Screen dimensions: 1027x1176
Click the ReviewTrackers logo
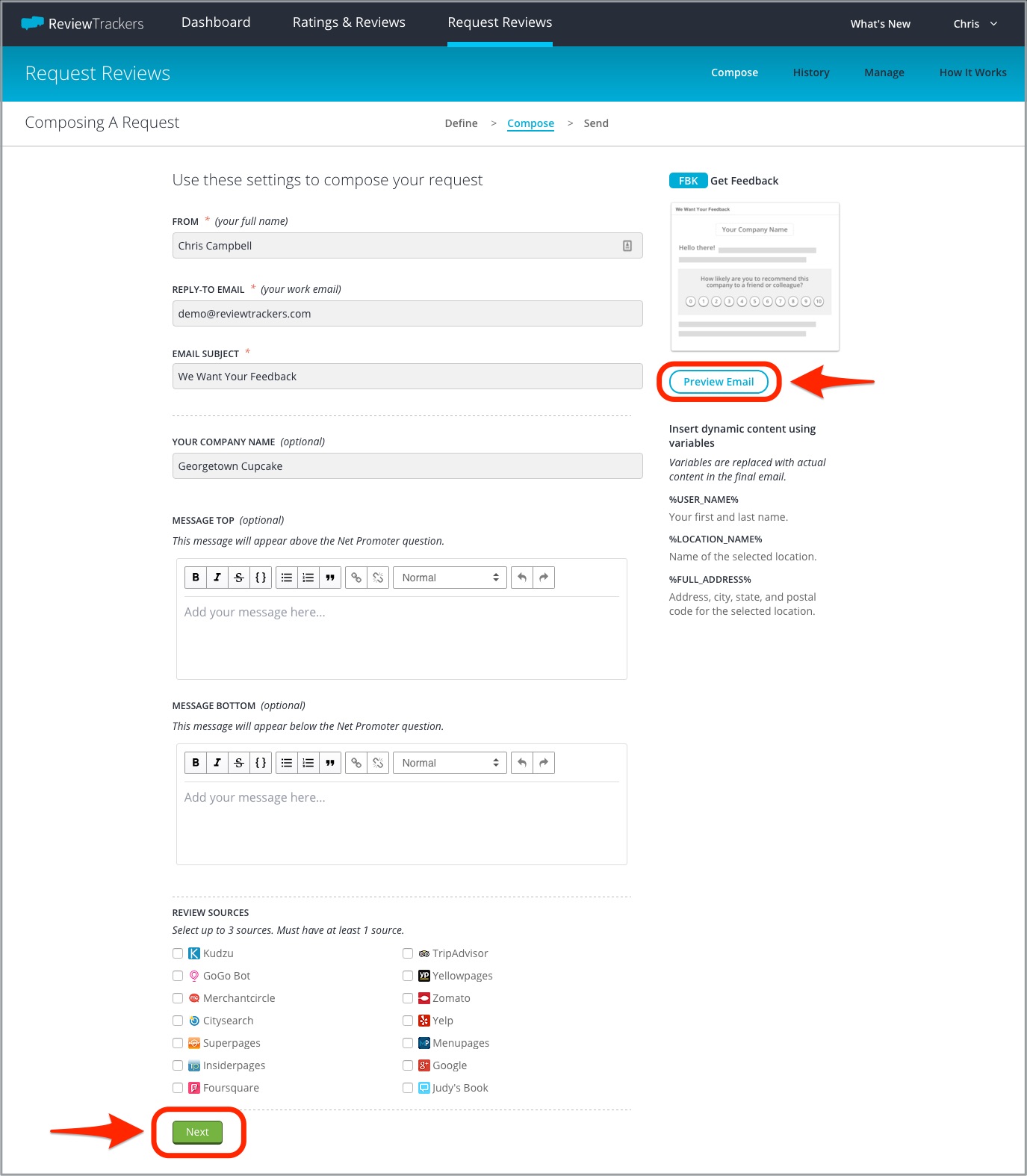click(x=82, y=23)
